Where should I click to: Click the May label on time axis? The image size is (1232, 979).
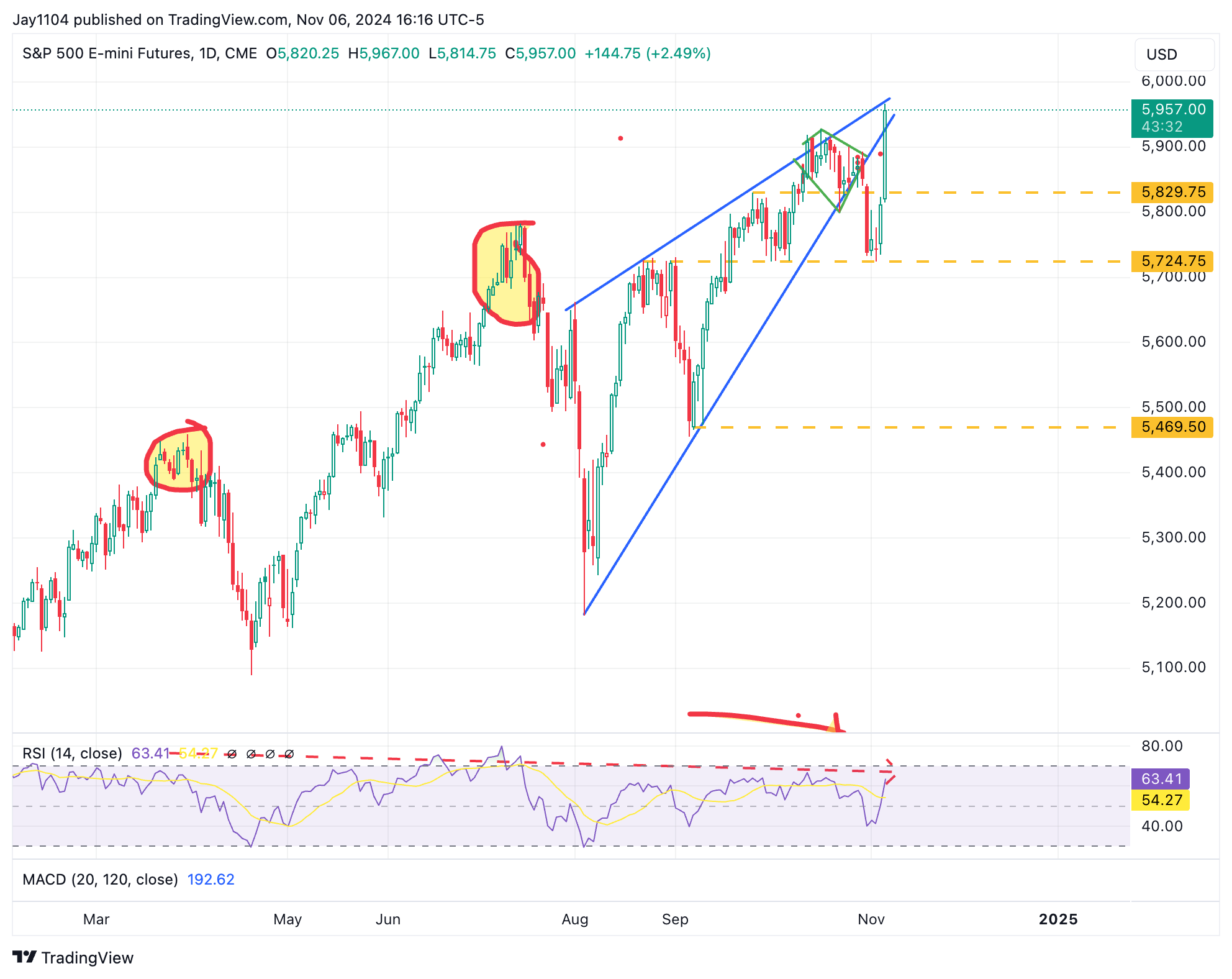288,919
